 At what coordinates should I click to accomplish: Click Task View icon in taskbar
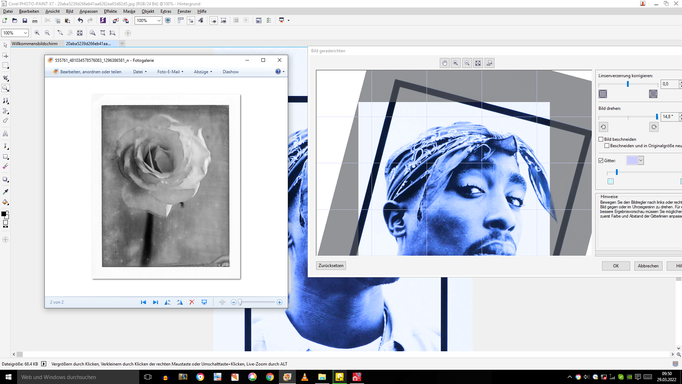click(x=147, y=377)
